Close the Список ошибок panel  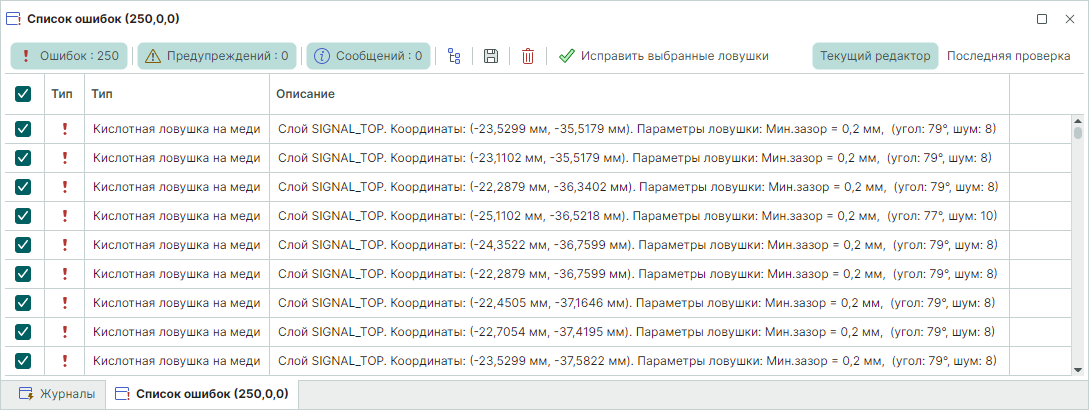tap(1070, 19)
